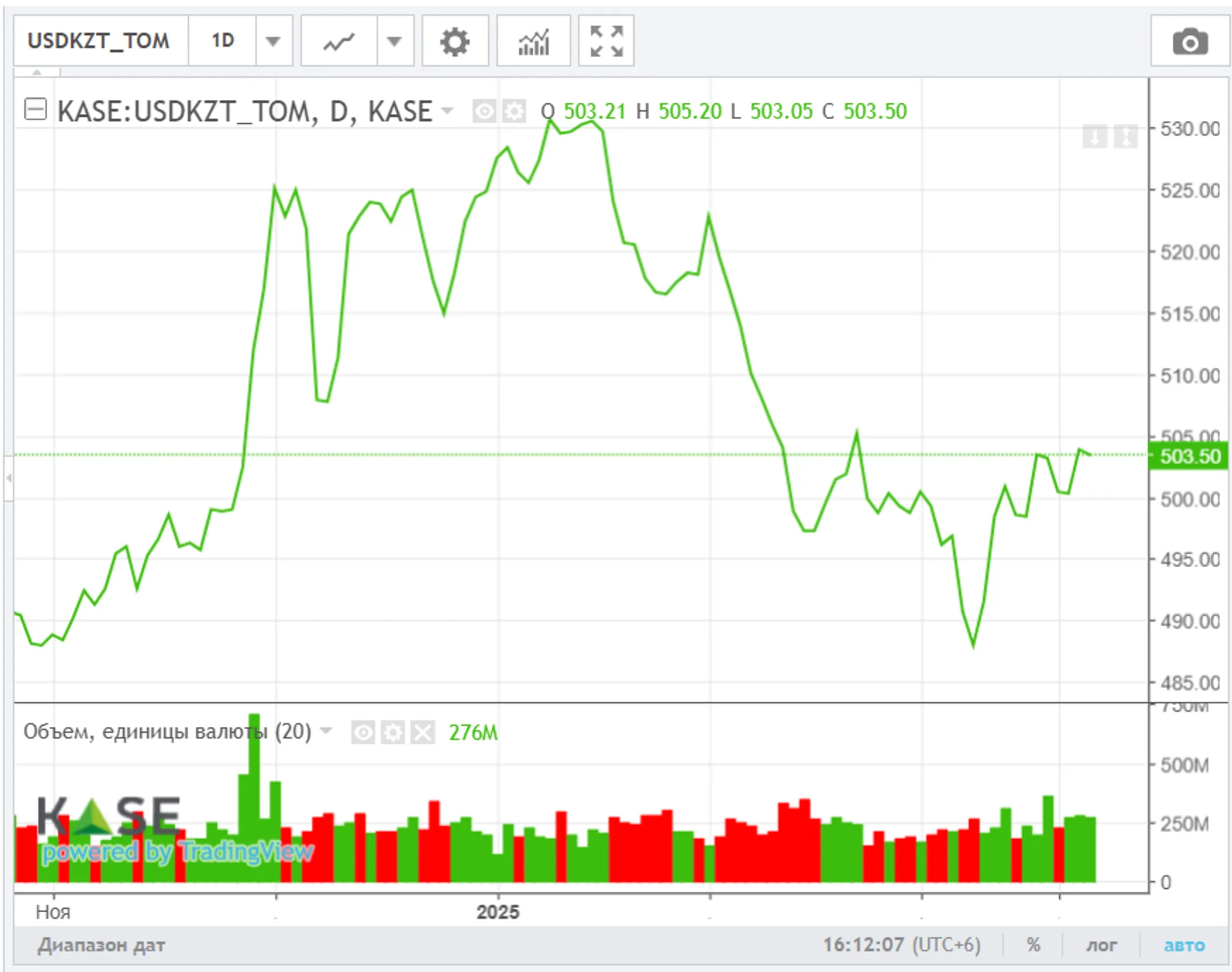The height and width of the screenshot is (972, 1232).
Task: Expand the volume indicator dropdown arrow
Action: click(x=326, y=730)
